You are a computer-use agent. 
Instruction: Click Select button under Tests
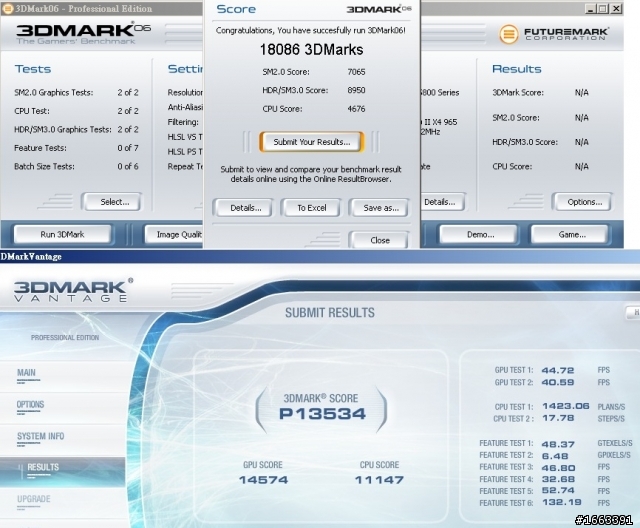tap(114, 202)
